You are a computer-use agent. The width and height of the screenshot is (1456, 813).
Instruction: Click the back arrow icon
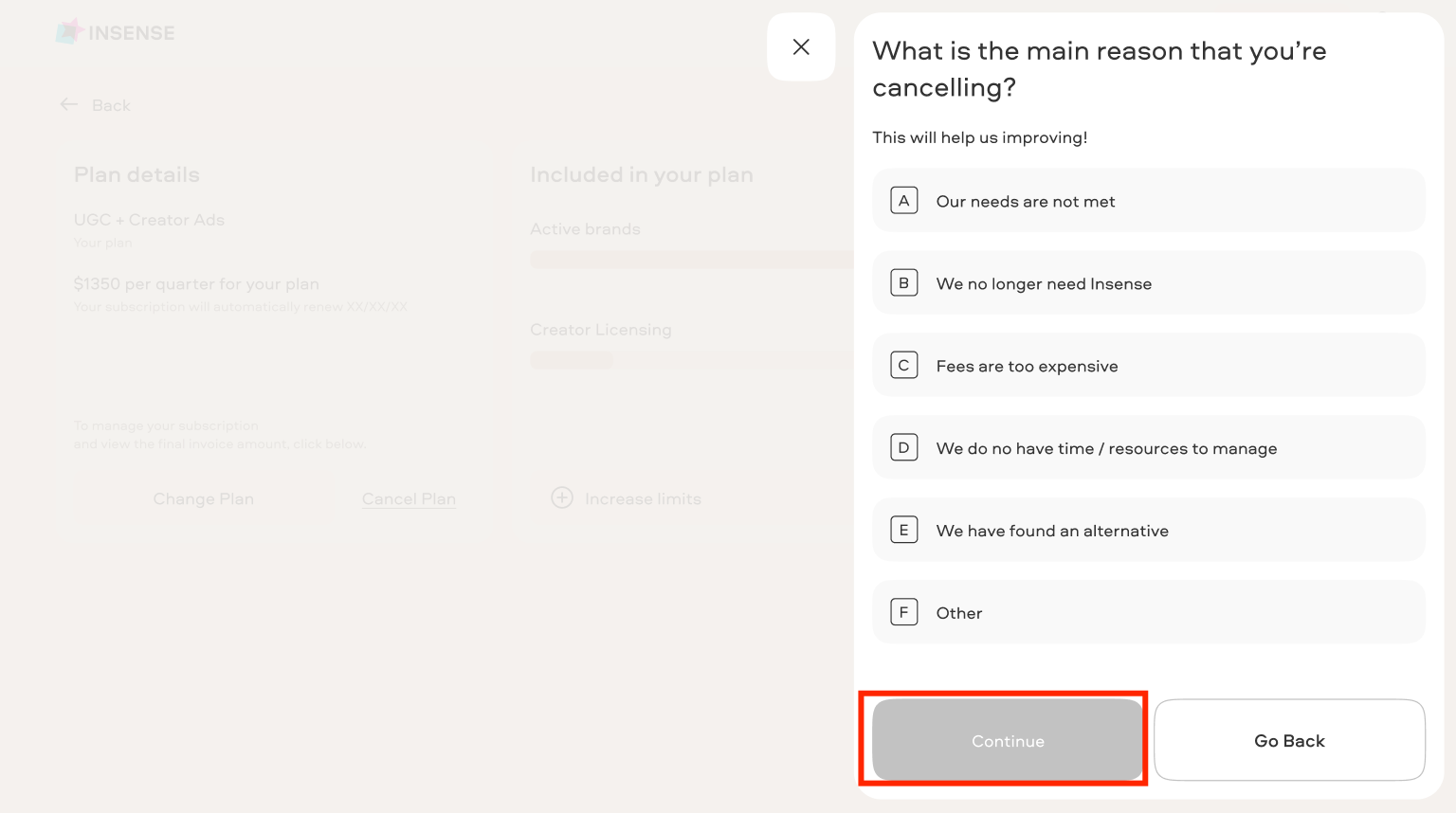[x=69, y=104]
